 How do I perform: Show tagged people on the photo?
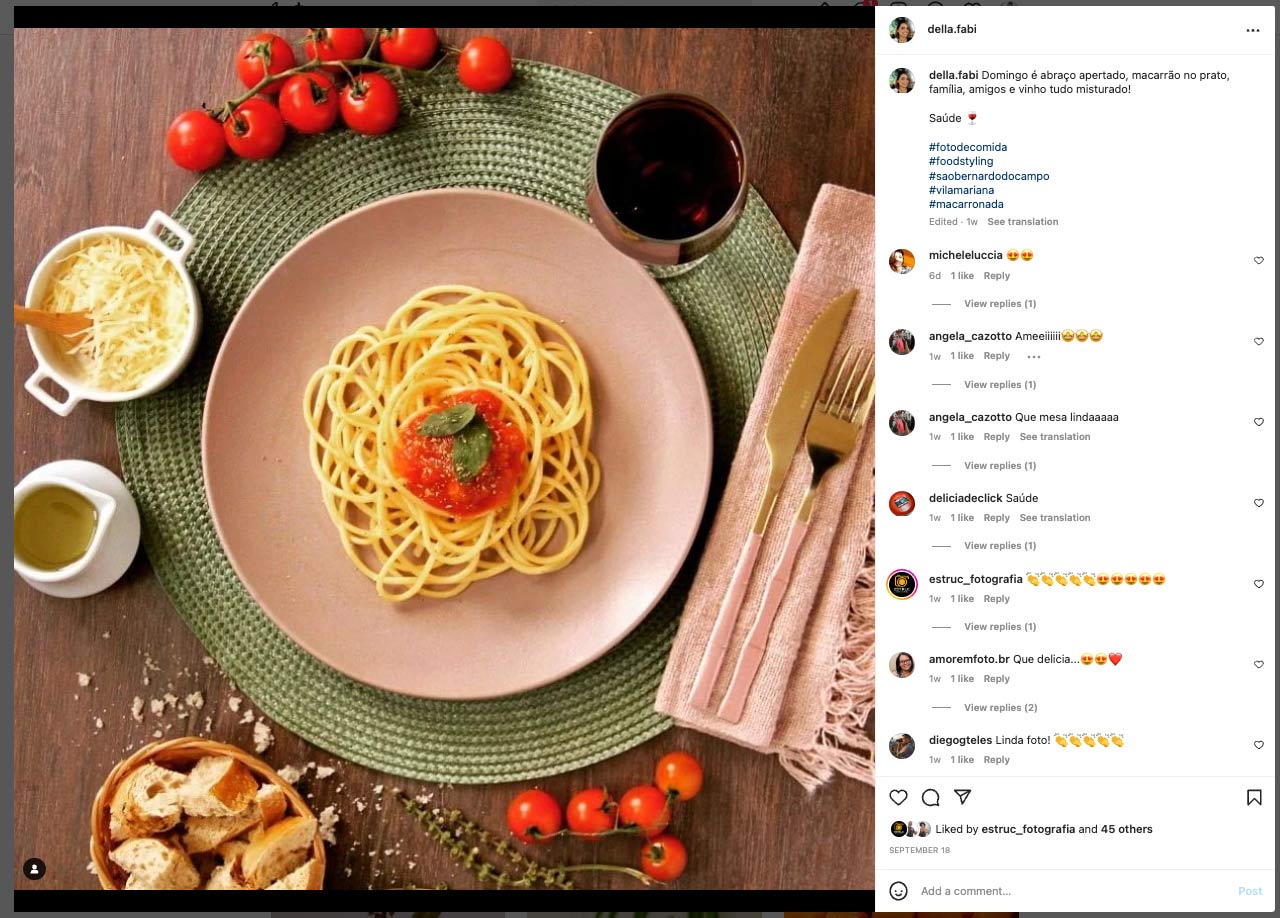(x=35, y=869)
